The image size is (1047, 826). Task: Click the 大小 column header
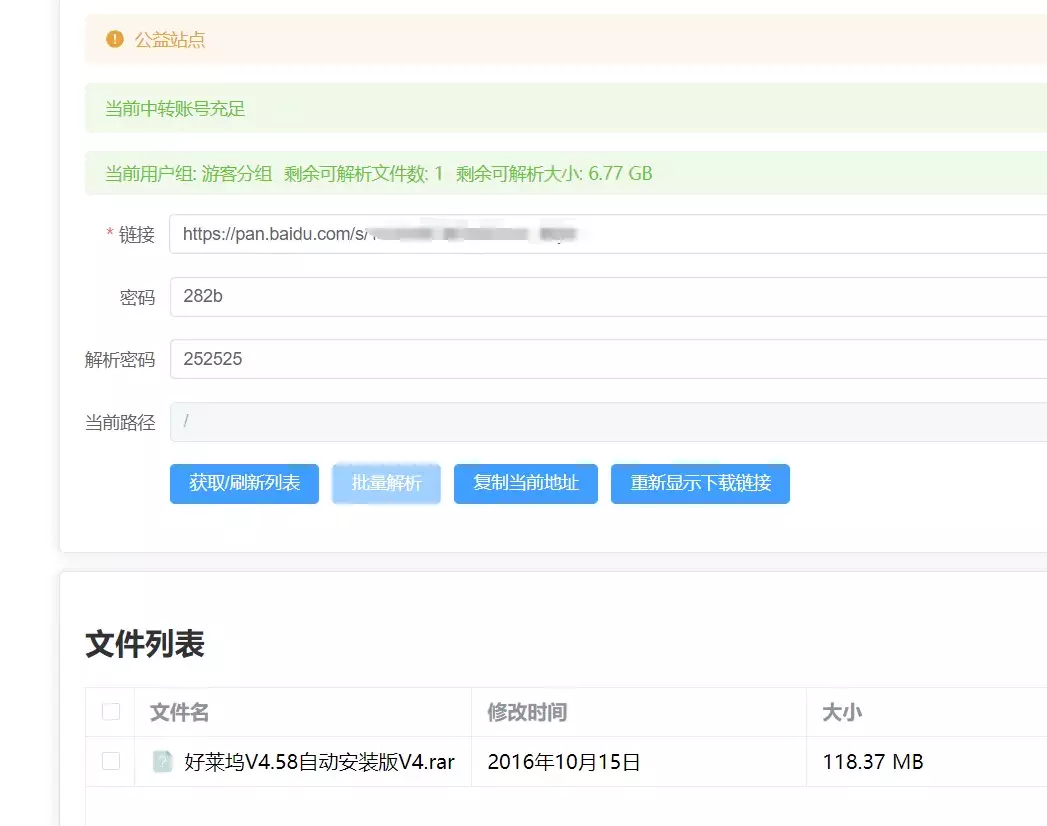[x=842, y=713]
